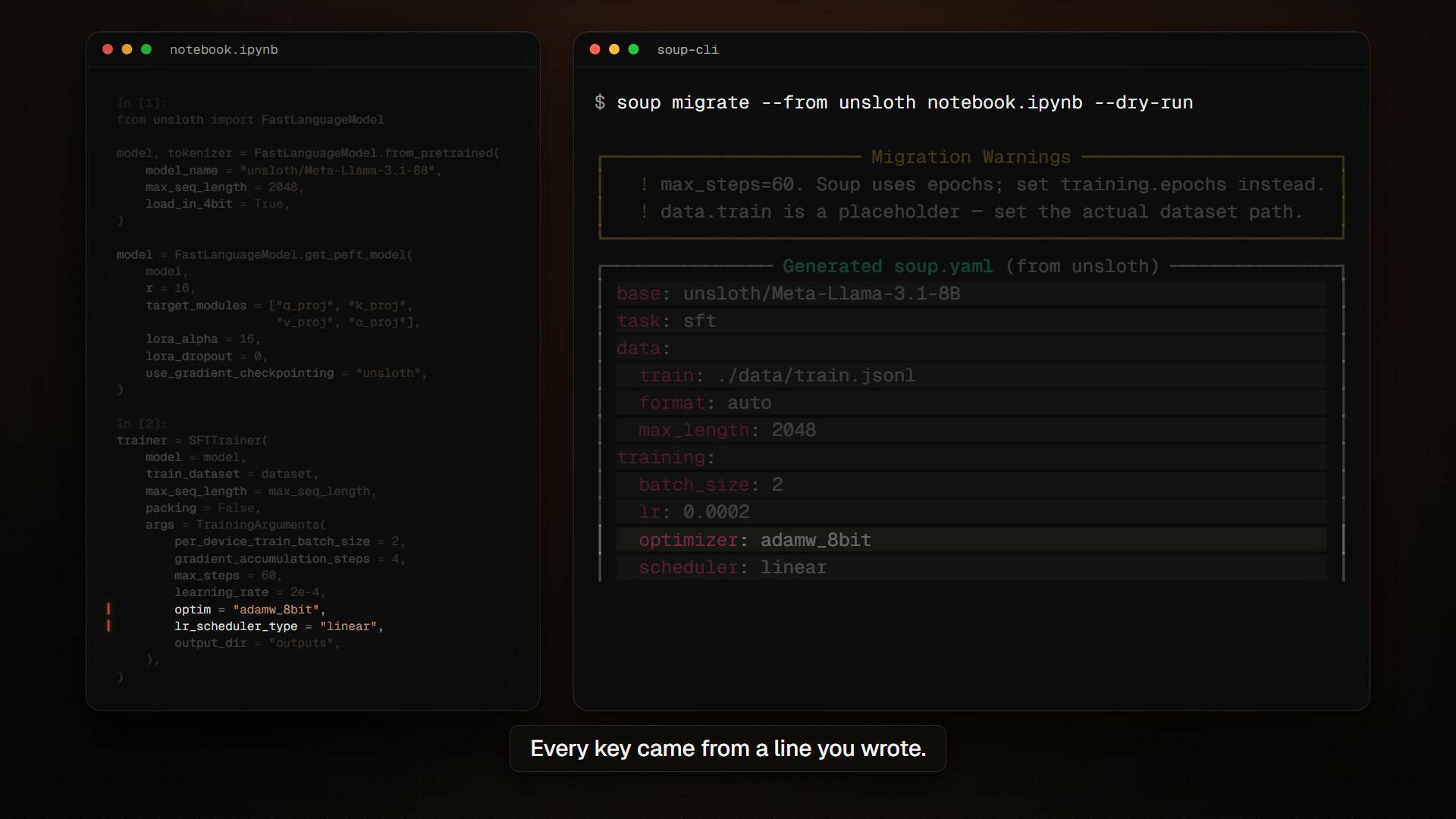Click the soup migrate command line
The image size is (1456, 819).
[893, 102]
